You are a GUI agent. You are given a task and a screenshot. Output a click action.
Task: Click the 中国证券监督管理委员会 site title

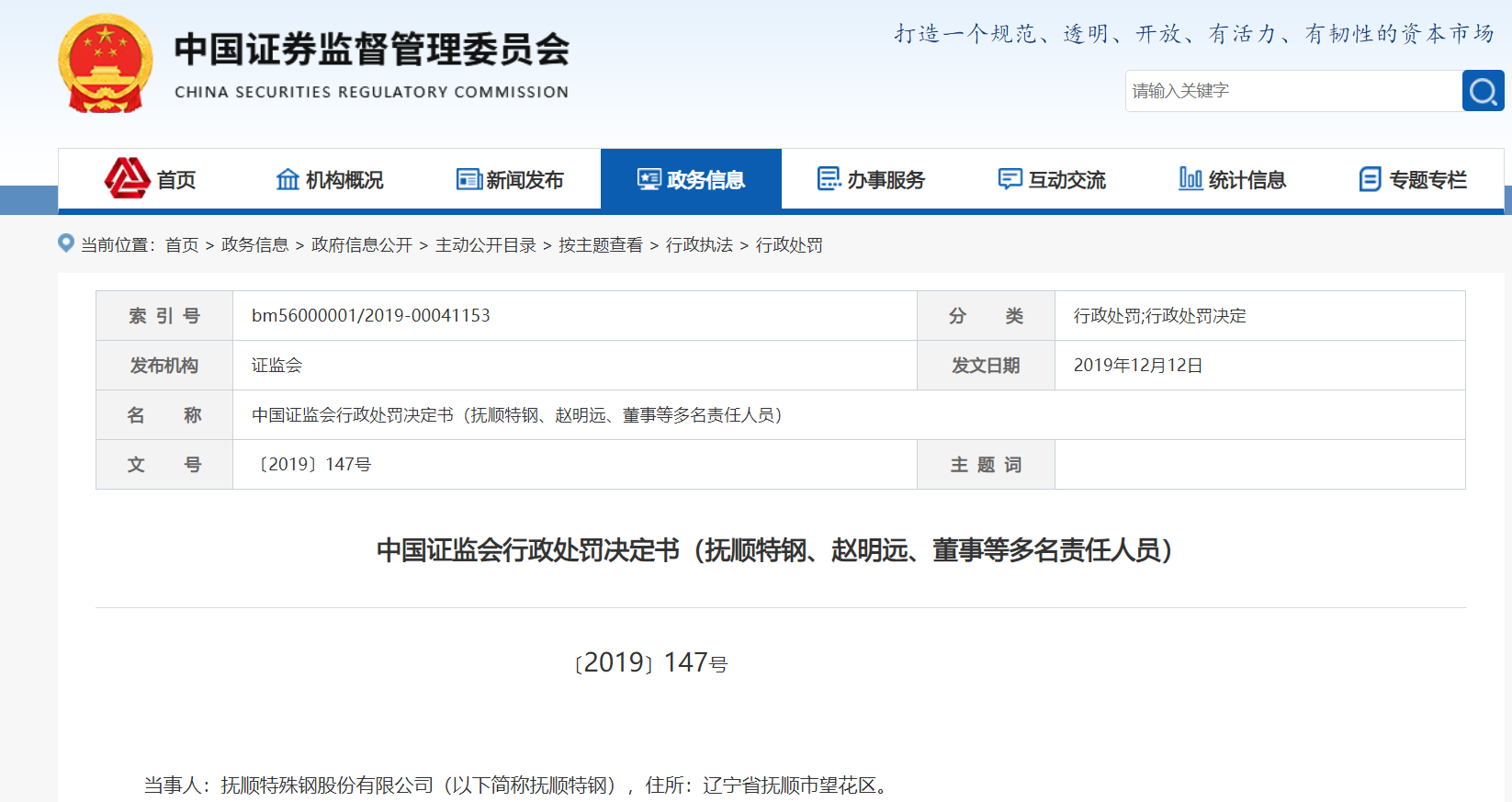[x=372, y=50]
